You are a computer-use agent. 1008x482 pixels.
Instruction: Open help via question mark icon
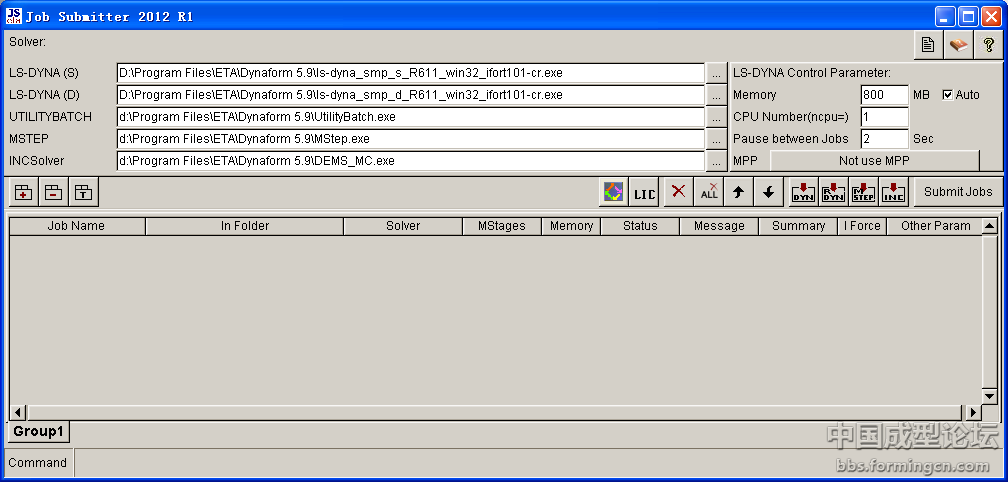coord(988,45)
